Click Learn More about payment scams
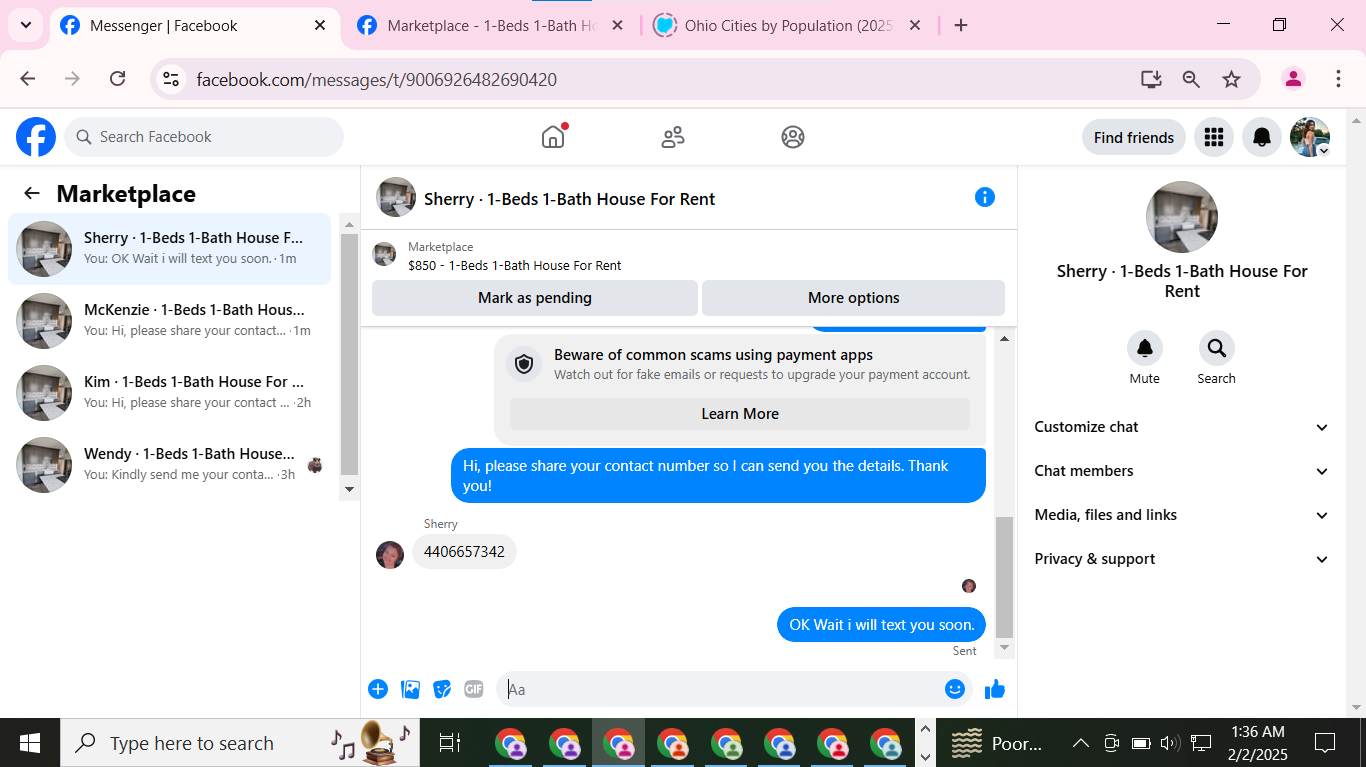Image resolution: width=1366 pixels, height=767 pixels. [740, 414]
